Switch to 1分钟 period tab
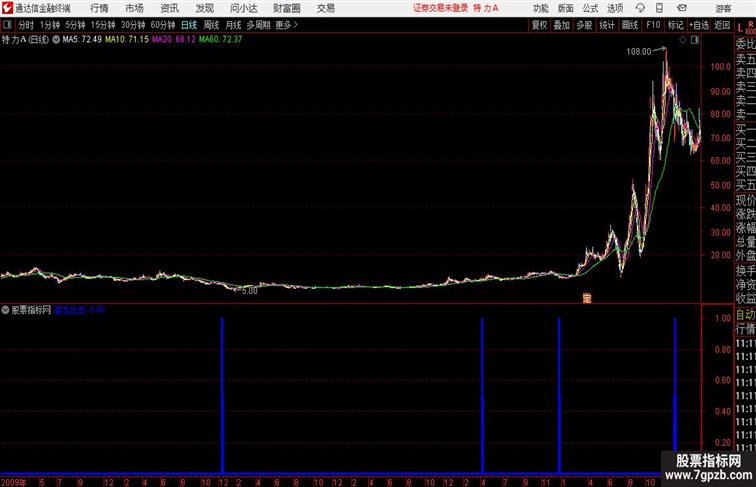 (x=50, y=25)
